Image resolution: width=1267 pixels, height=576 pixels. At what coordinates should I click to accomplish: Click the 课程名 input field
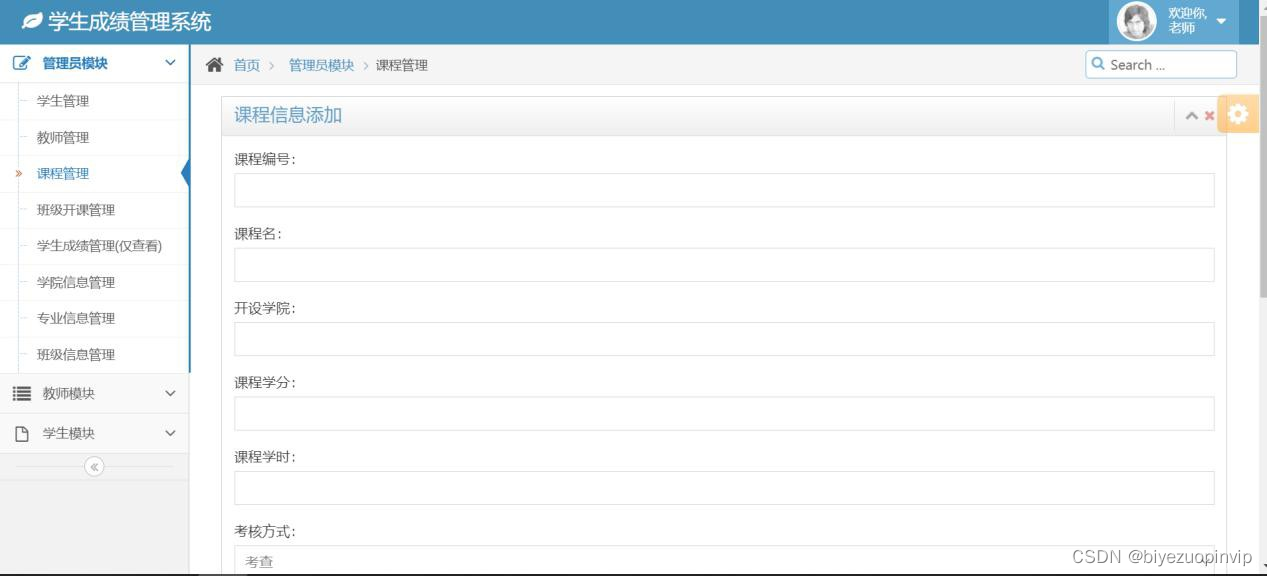point(724,265)
